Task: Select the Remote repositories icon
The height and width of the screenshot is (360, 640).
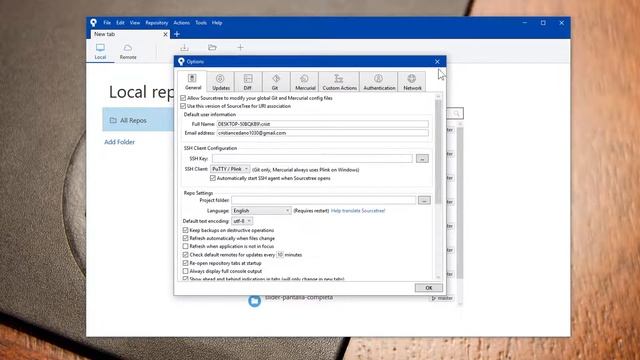Action: (x=128, y=51)
